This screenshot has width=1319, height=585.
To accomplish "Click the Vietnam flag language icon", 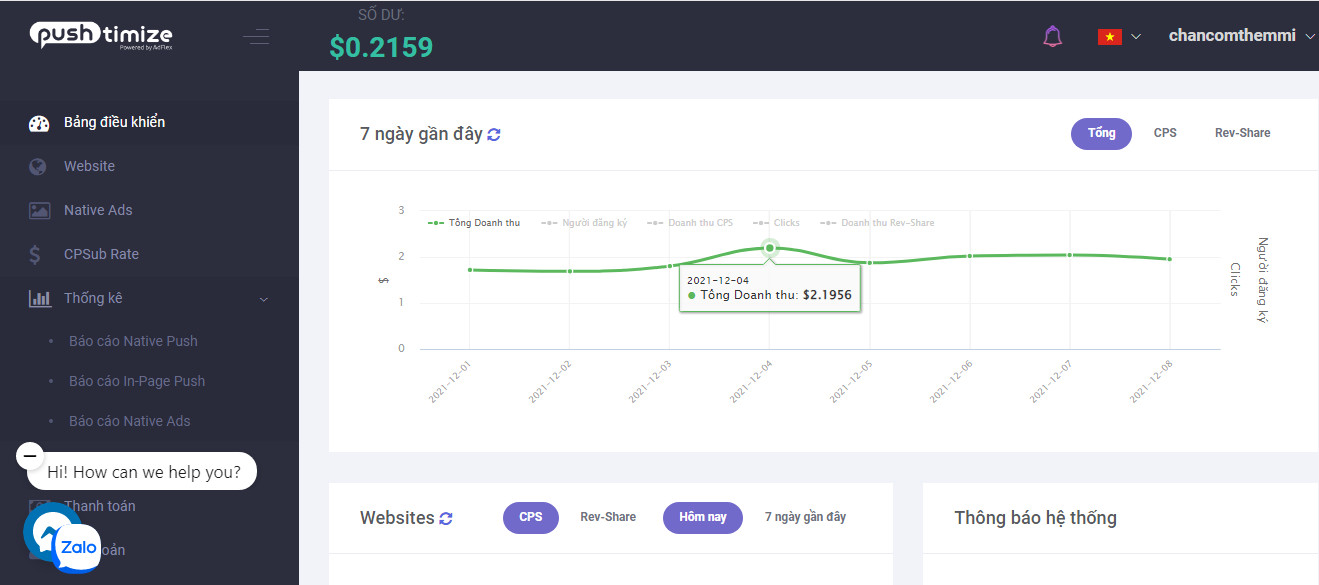I will tap(1109, 37).
